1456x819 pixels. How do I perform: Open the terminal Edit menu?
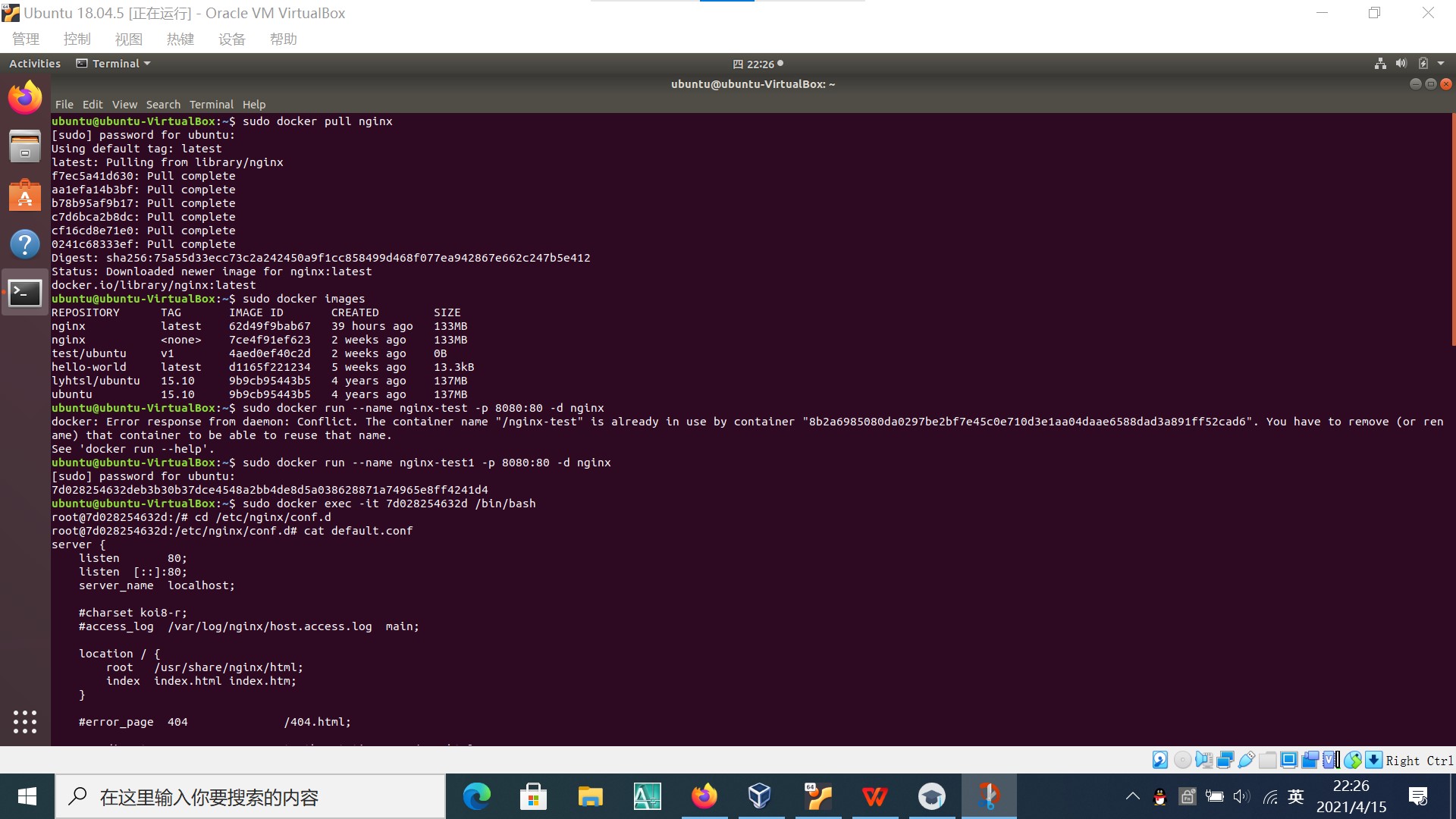93,105
